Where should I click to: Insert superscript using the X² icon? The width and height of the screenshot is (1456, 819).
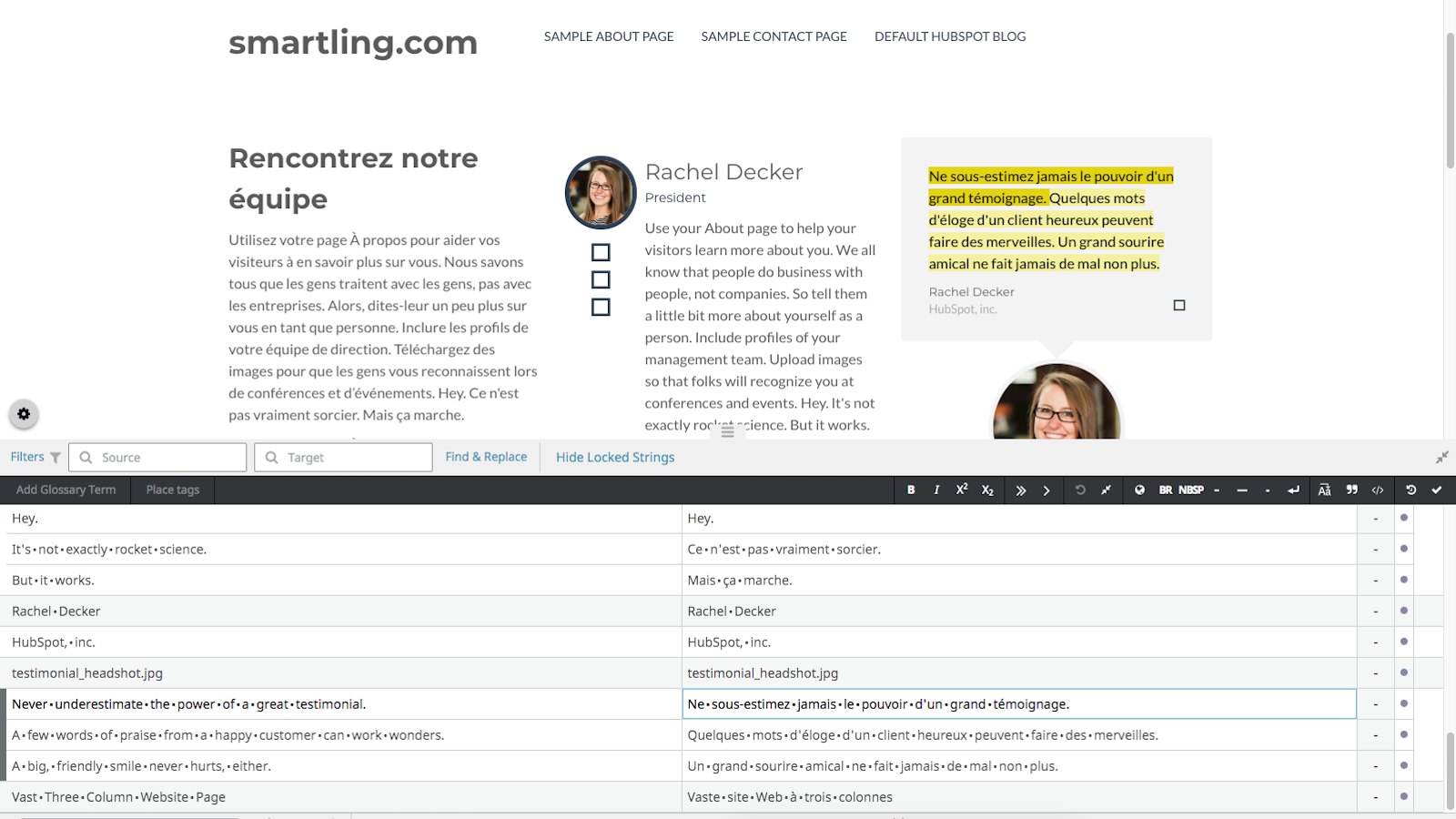(x=962, y=490)
